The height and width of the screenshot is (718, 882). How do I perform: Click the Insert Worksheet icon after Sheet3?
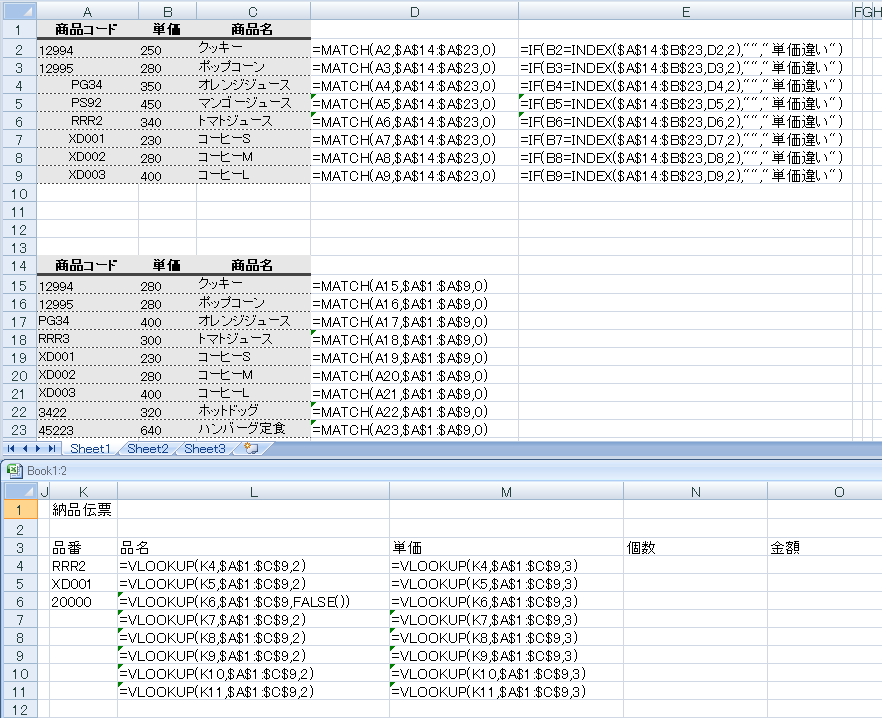coord(251,449)
